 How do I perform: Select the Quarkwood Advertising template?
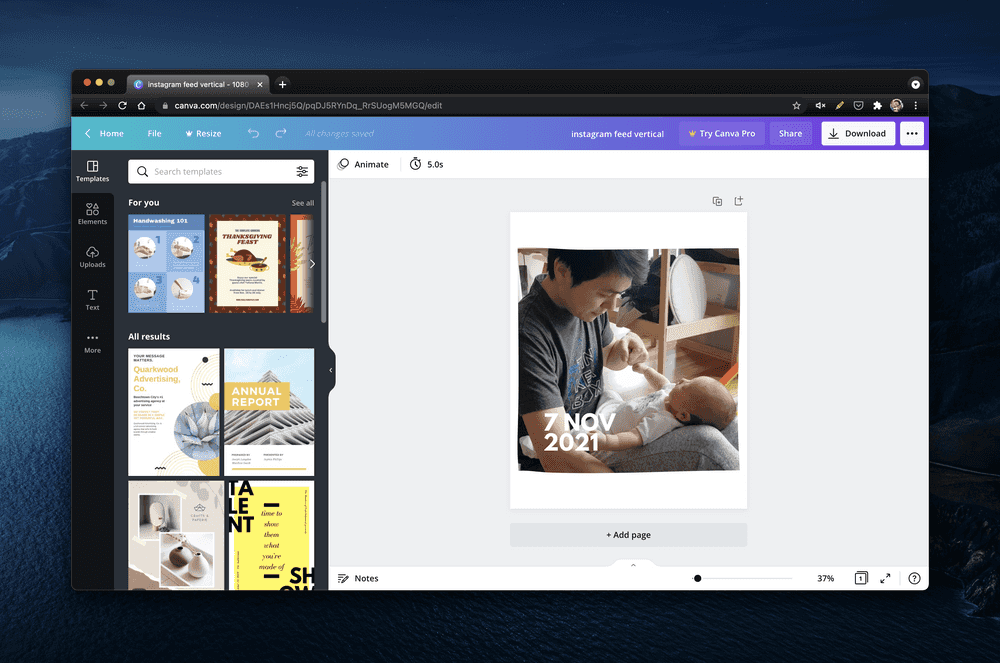coord(173,412)
